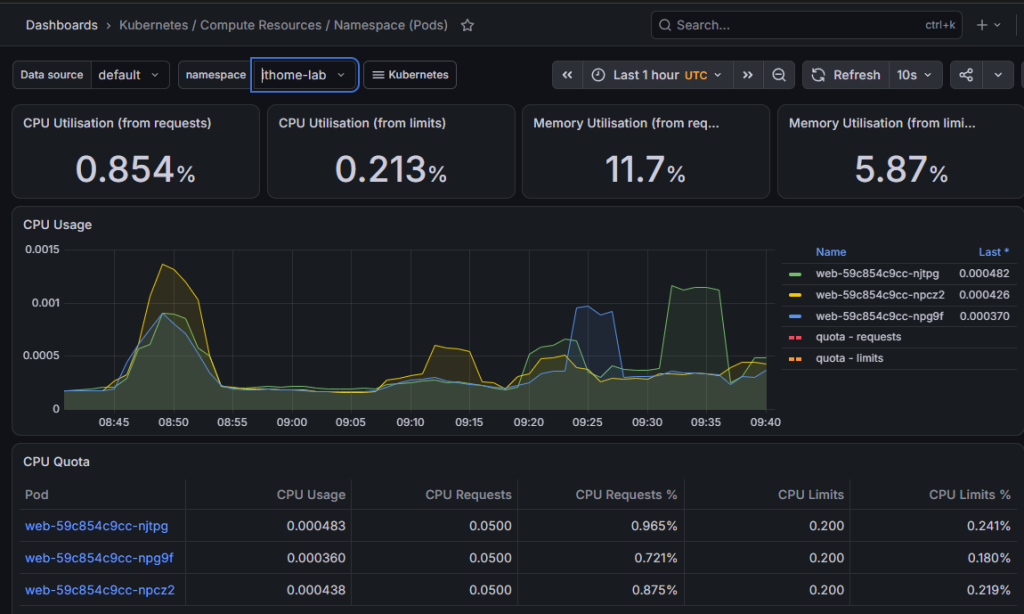Go to Dashboards breadcrumb
The width and height of the screenshot is (1024, 614).
tap(61, 25)
